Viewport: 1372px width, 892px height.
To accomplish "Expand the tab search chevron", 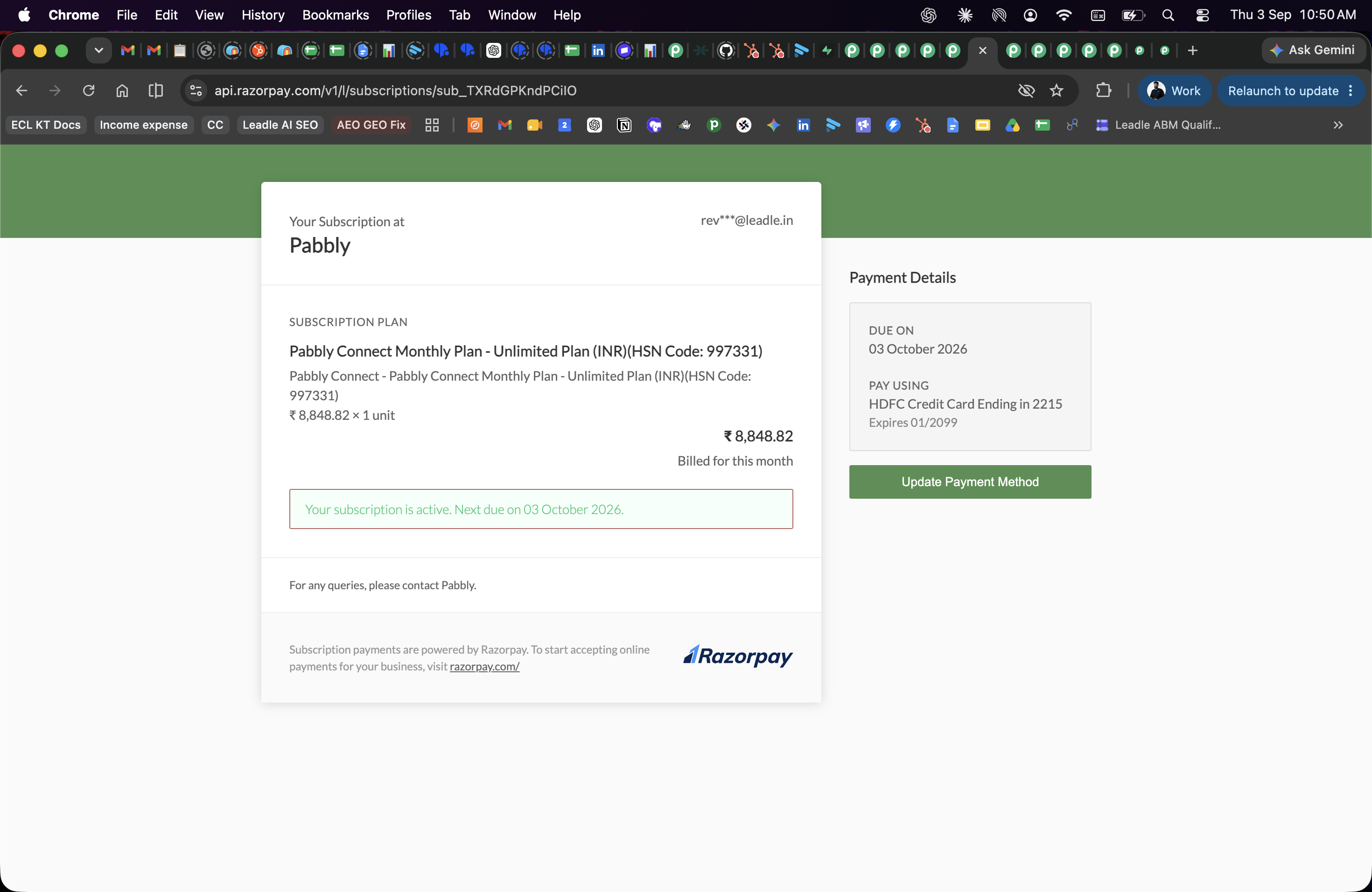I will (x=98, y=51).
